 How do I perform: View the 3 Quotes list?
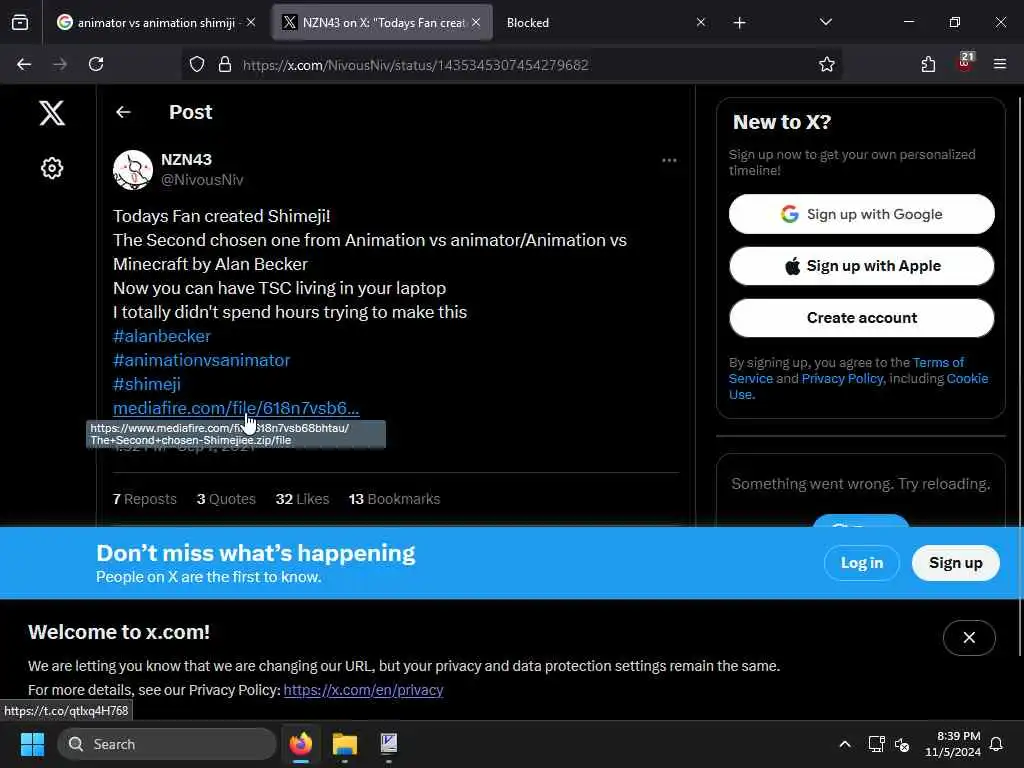[x=226, y=499]
